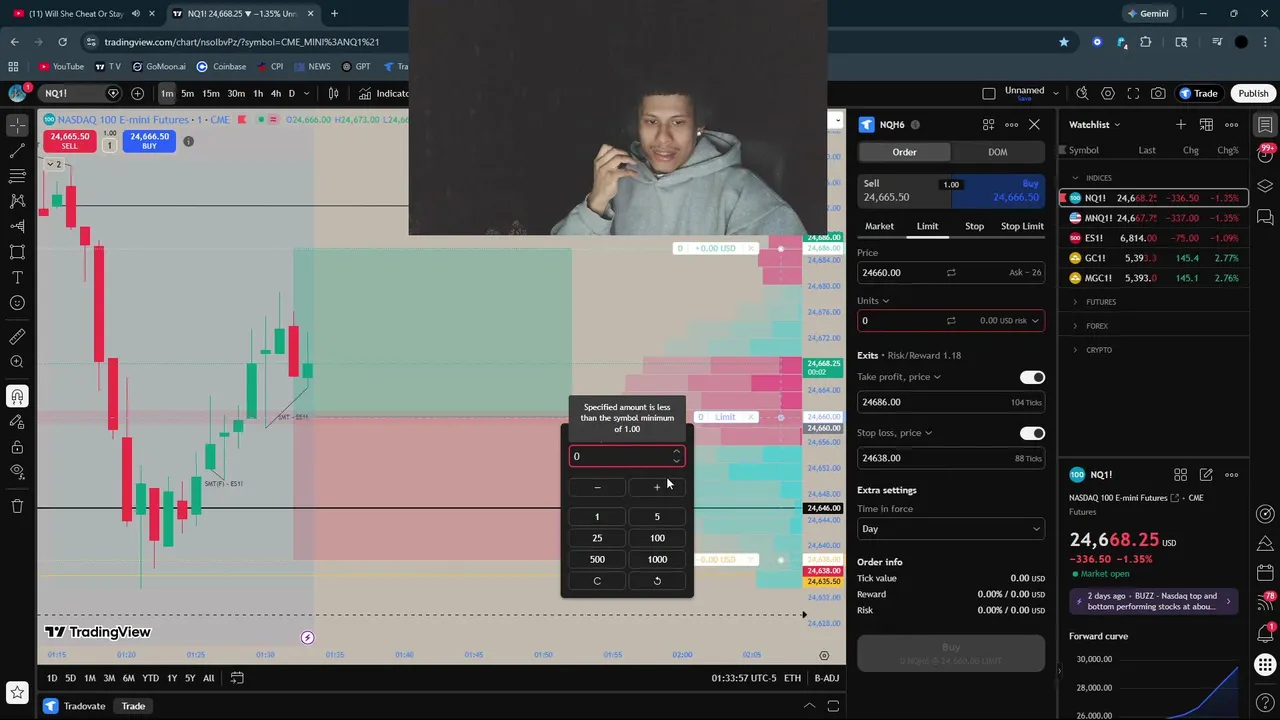This screenshot has height=720, width=1280.
Task: Expand Stop loss, price type dropdown
Action: pos(895,433)
